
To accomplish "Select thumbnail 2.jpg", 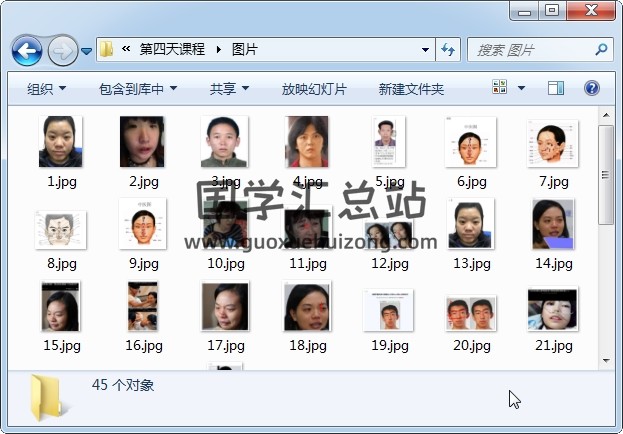I will 142,141.
